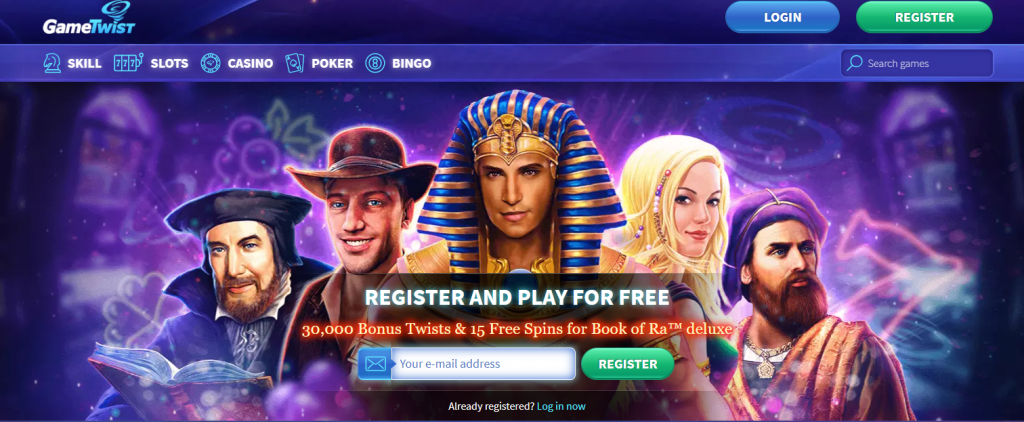Image resolution: width=1024 pixels, height=422 pixels.
Task: Click the green REGISTER button in header
Action: (x=924, y=18)
